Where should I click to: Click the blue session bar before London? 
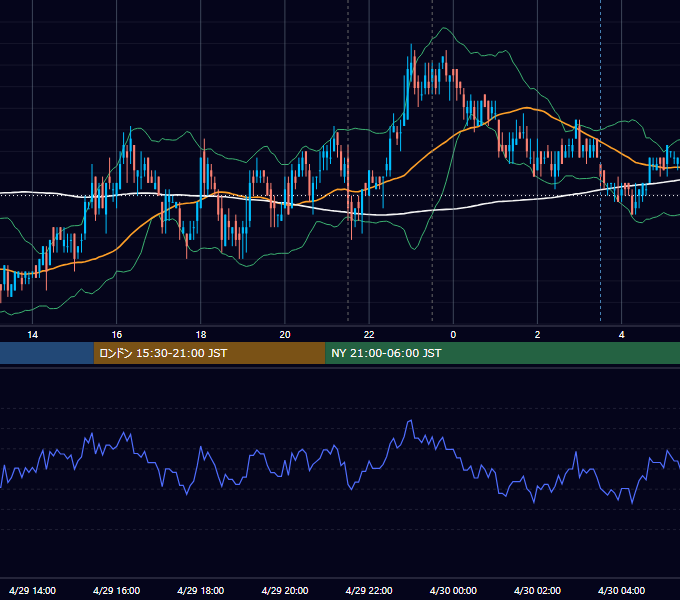(x=47, y=353)
